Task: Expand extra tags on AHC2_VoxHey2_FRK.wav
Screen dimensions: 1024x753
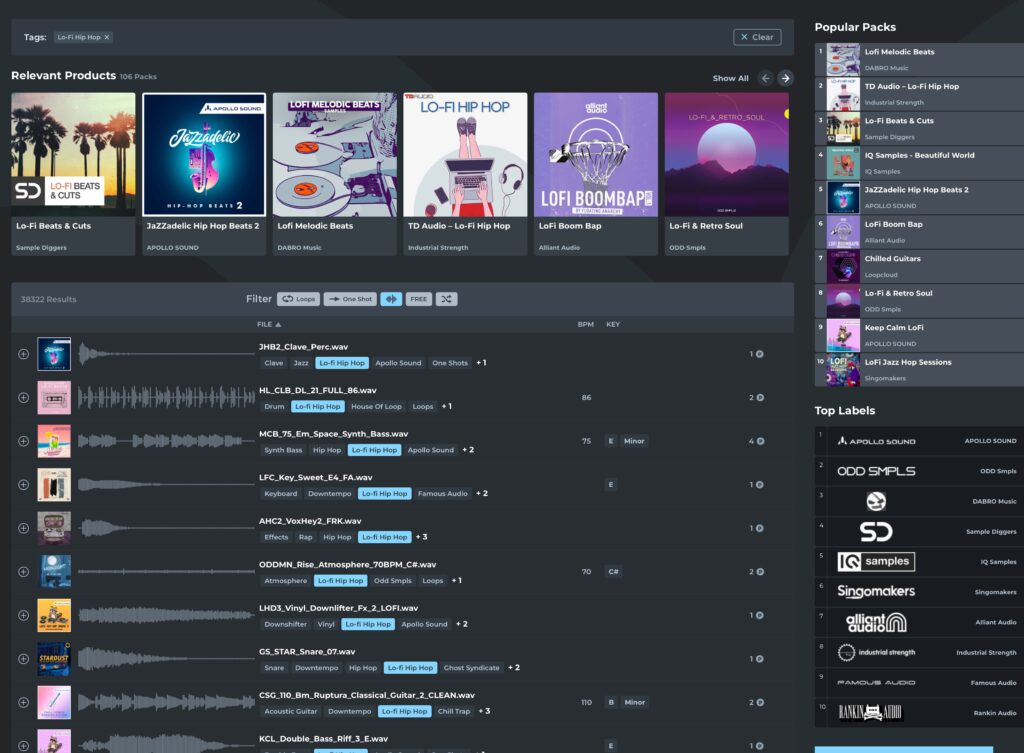Action: (420, 537)
